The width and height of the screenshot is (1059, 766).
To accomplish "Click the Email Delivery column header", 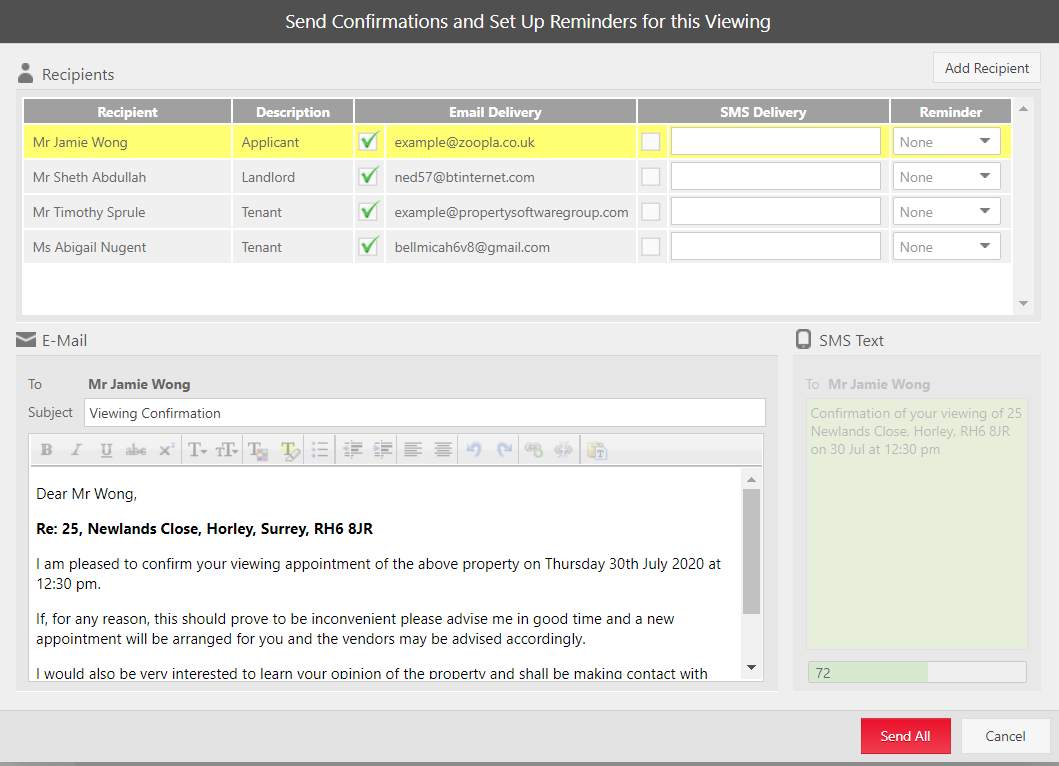I will pyautogui.click(x=495, y=112).
